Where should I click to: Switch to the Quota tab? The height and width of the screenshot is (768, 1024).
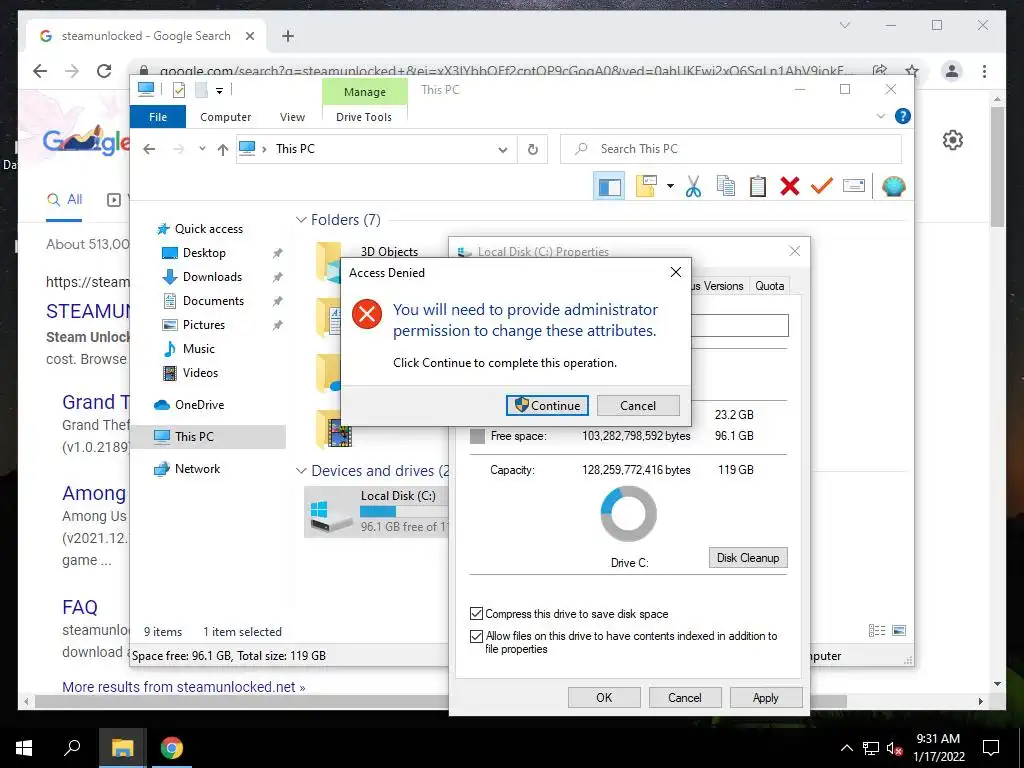pyautogui.click(x=769, y=286)
